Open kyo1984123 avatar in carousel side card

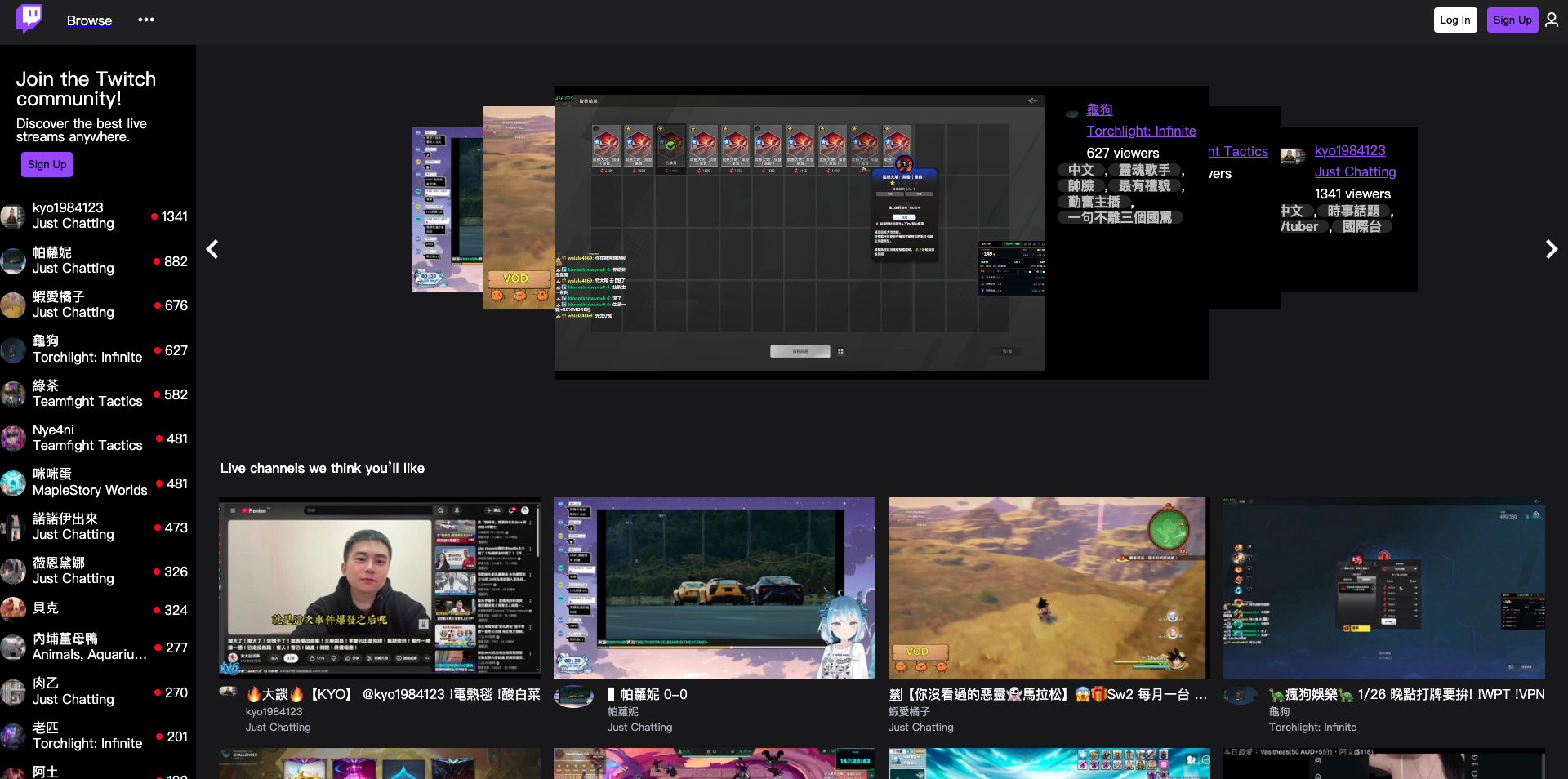(x=1293, y=156)
